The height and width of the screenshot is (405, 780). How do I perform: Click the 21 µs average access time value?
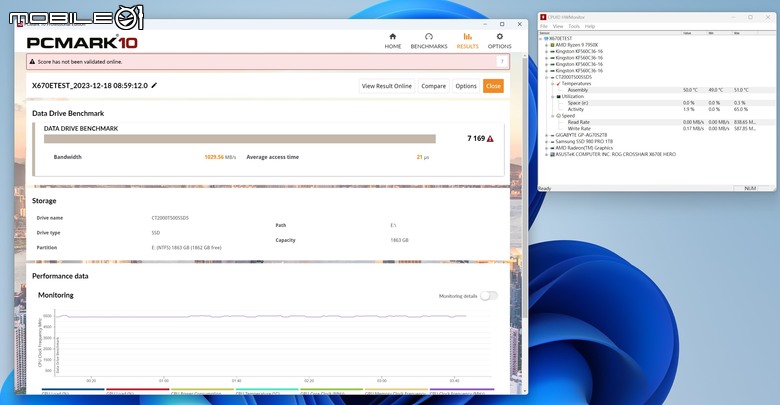(423, 157)
